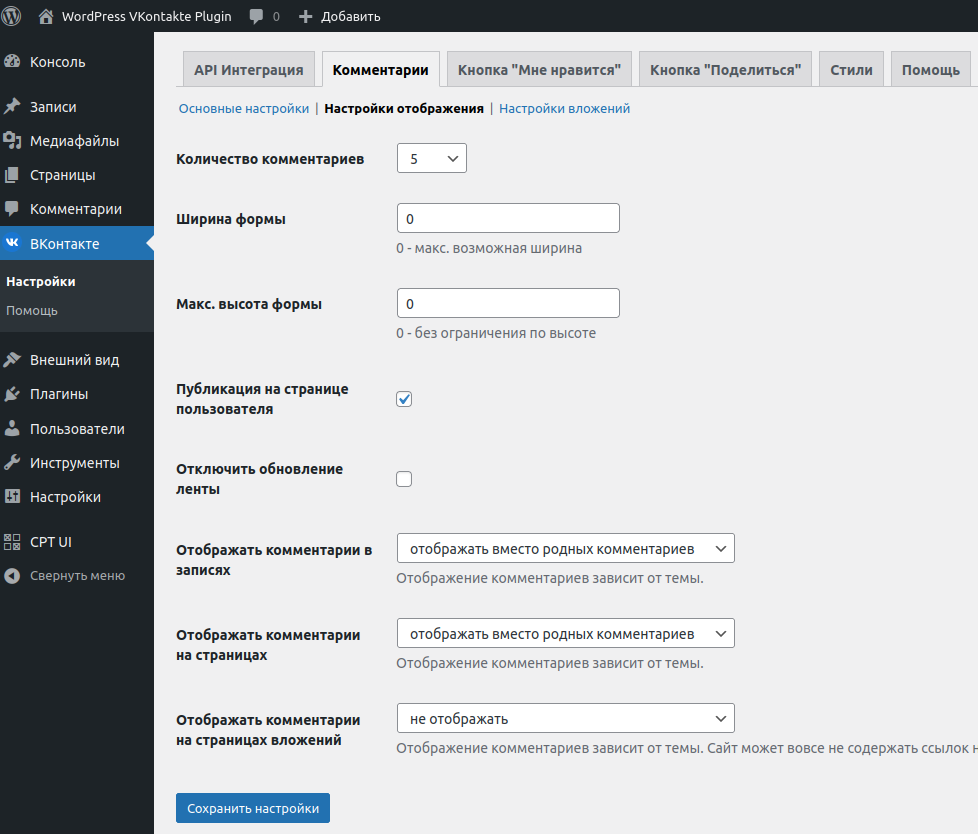Open the Количество комментариев dropdown
Viewport: 978px width, 834px height.
tap(432, 158)
